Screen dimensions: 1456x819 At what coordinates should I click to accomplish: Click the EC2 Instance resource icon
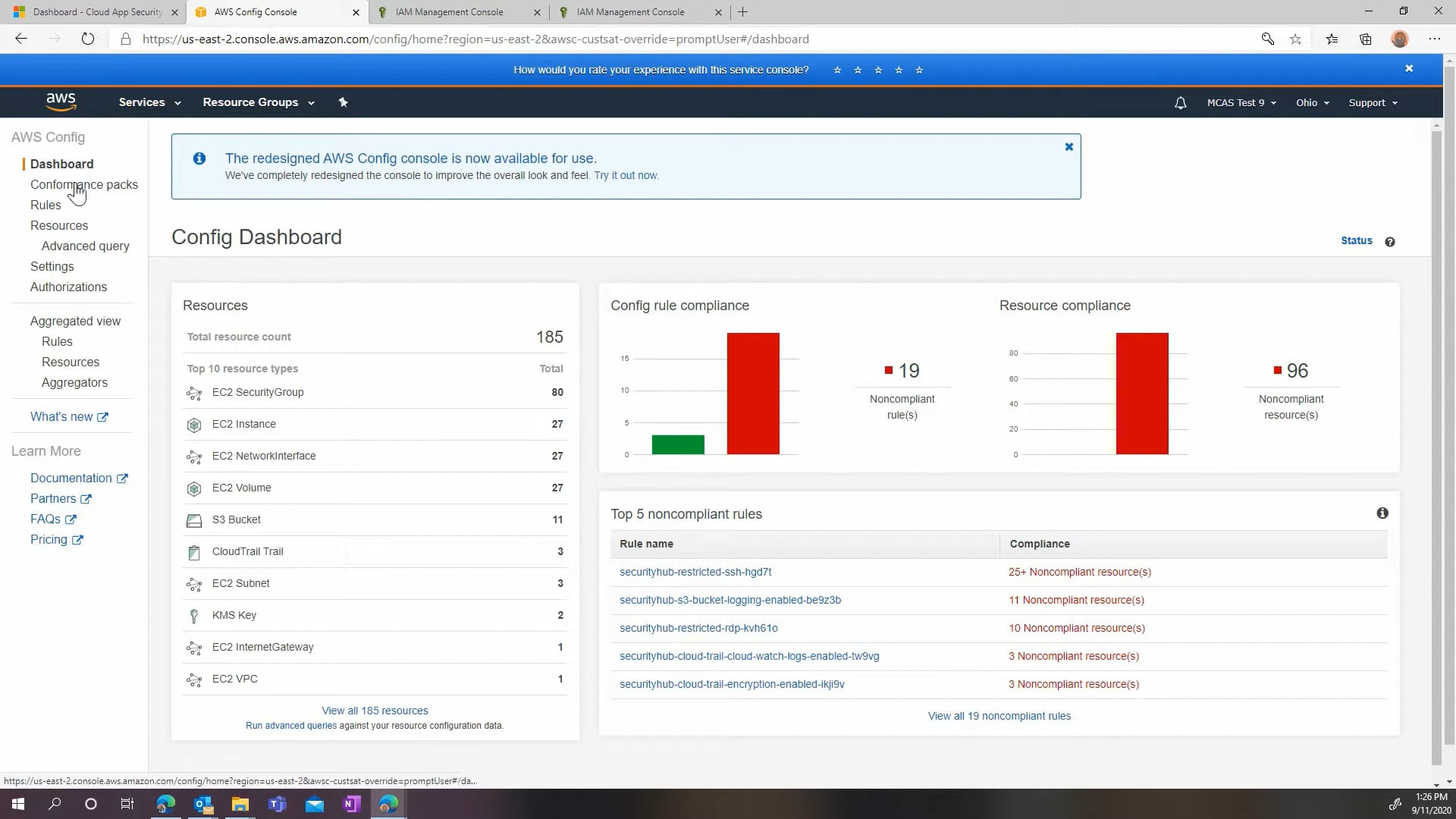click(194, 425)
